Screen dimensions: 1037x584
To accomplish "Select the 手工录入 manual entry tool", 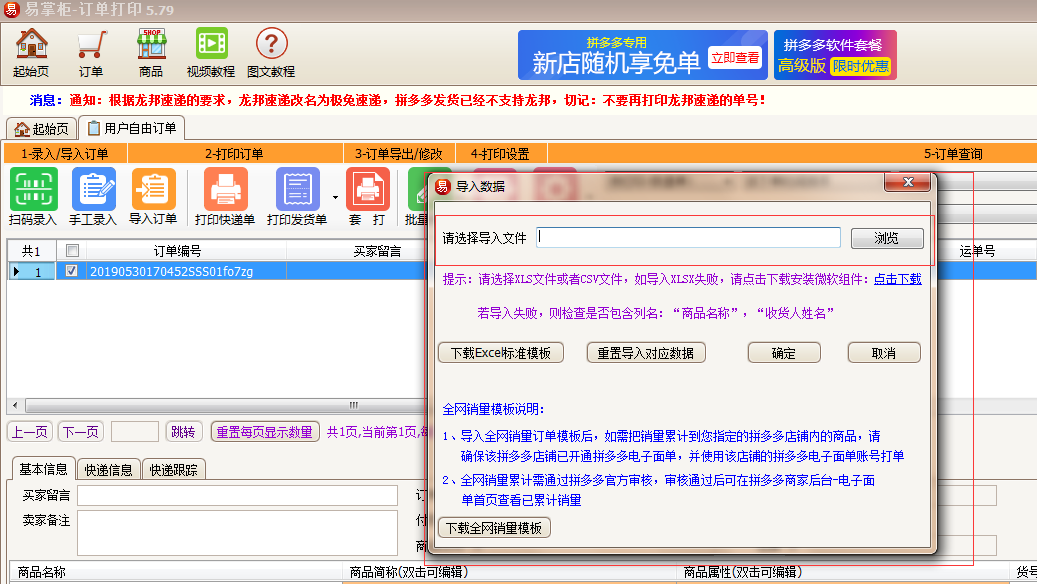I will click(93, 196).
